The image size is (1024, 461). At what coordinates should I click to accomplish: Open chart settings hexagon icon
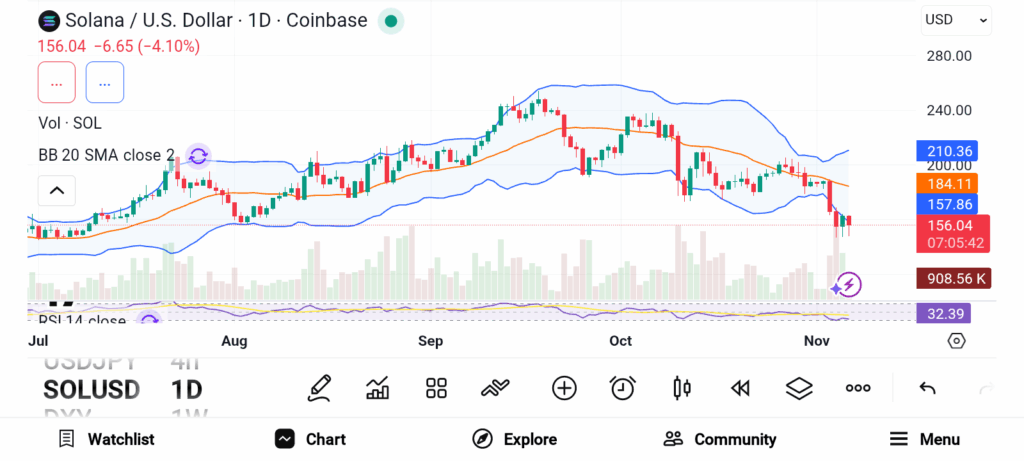click(x=956, y=341)
